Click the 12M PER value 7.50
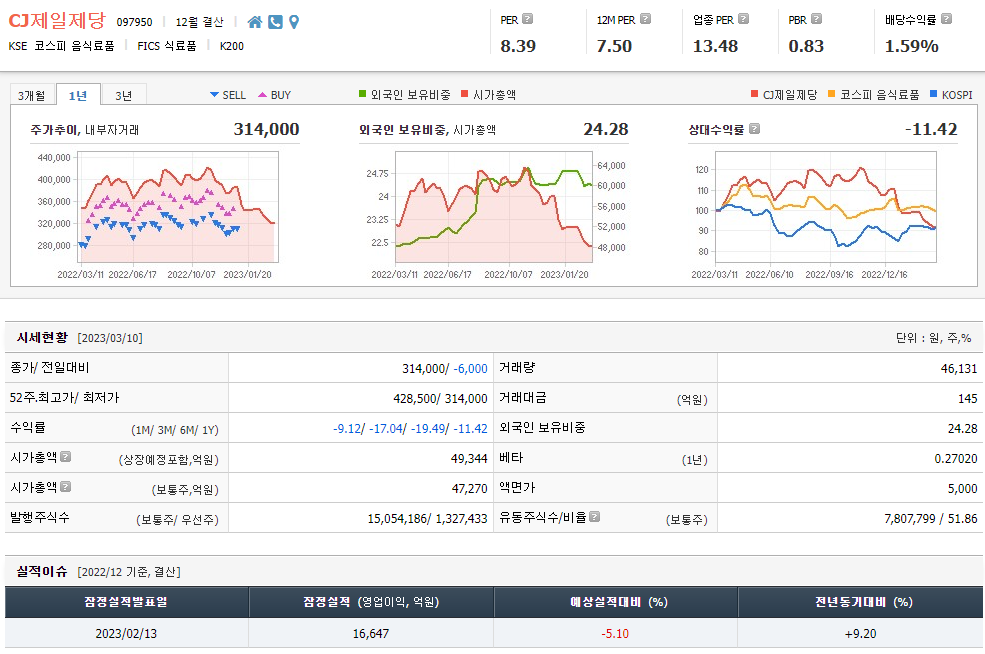985x654 pixels. click(614, 46)
